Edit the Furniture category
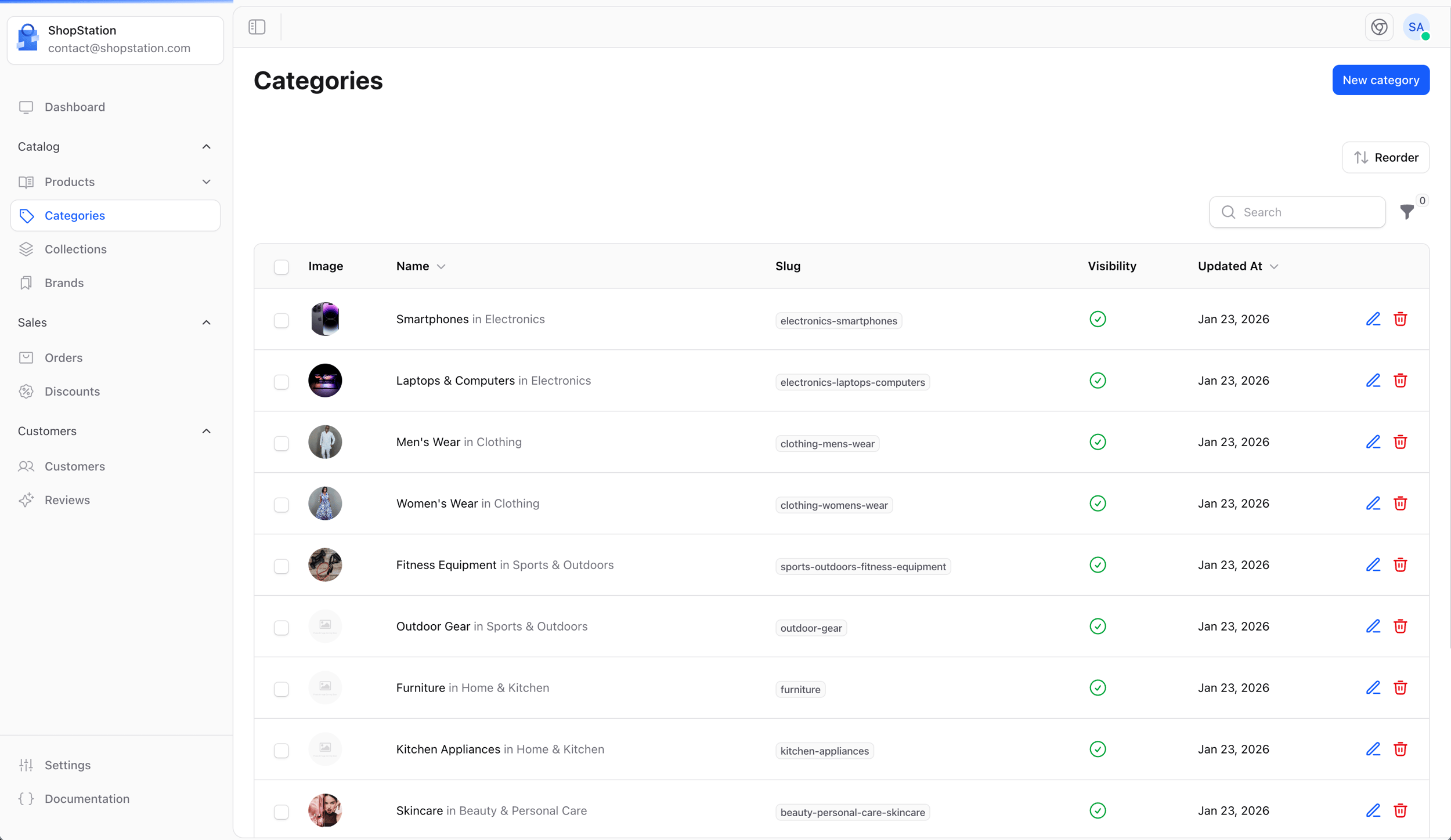The height and width of the screenshot is (840, 1451). pos(1373,688)
